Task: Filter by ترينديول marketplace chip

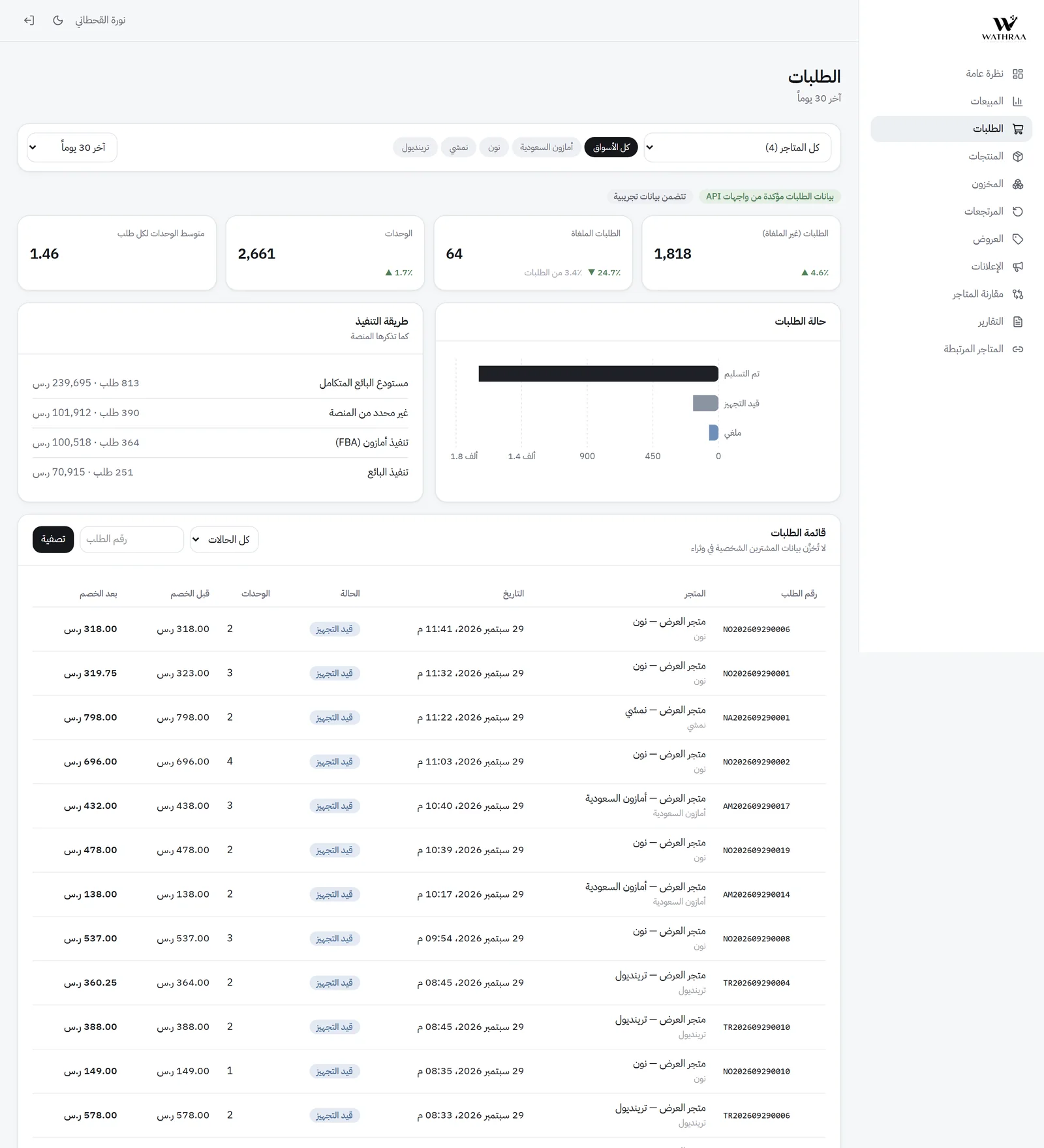Action: (415, 147)
